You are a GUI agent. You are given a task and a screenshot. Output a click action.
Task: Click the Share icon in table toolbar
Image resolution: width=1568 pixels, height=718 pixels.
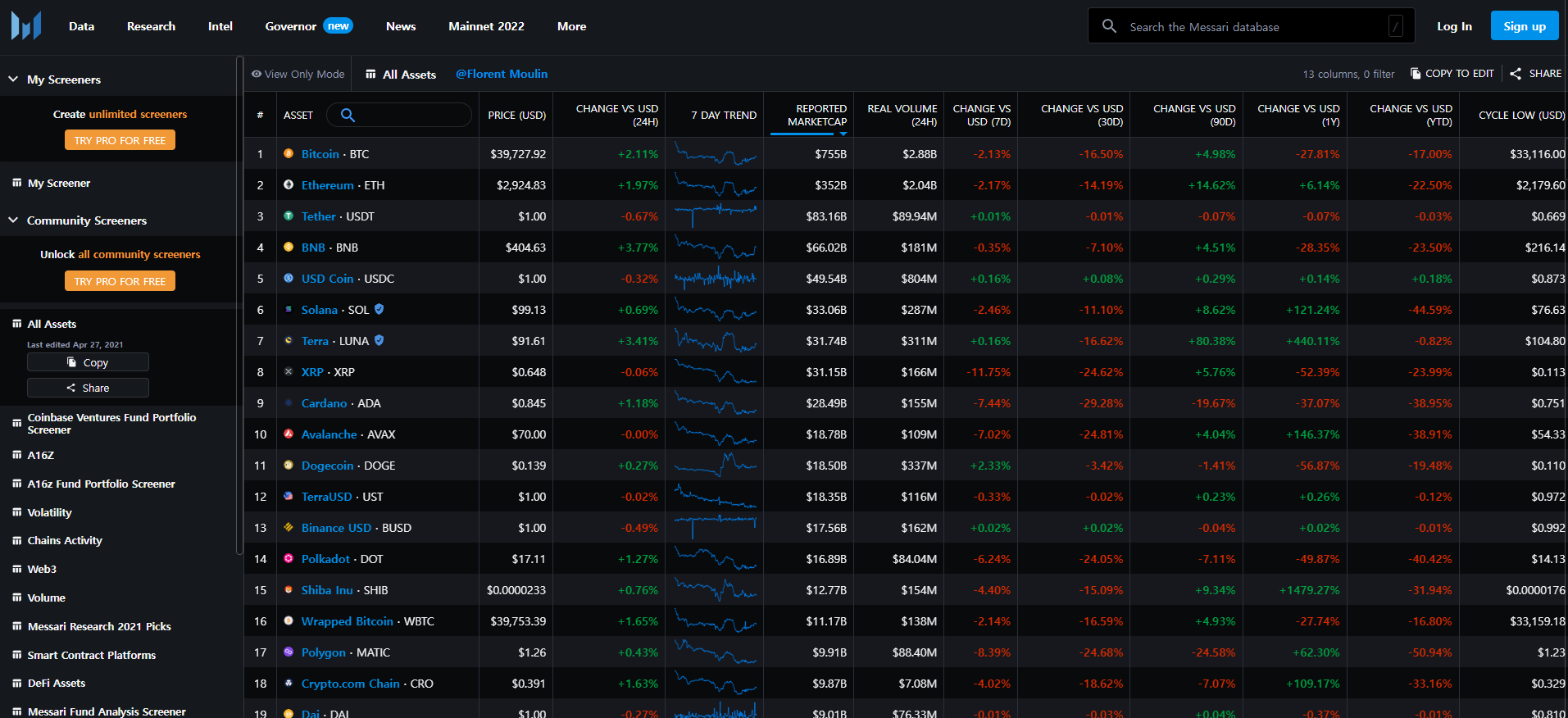click(1516, 73)
